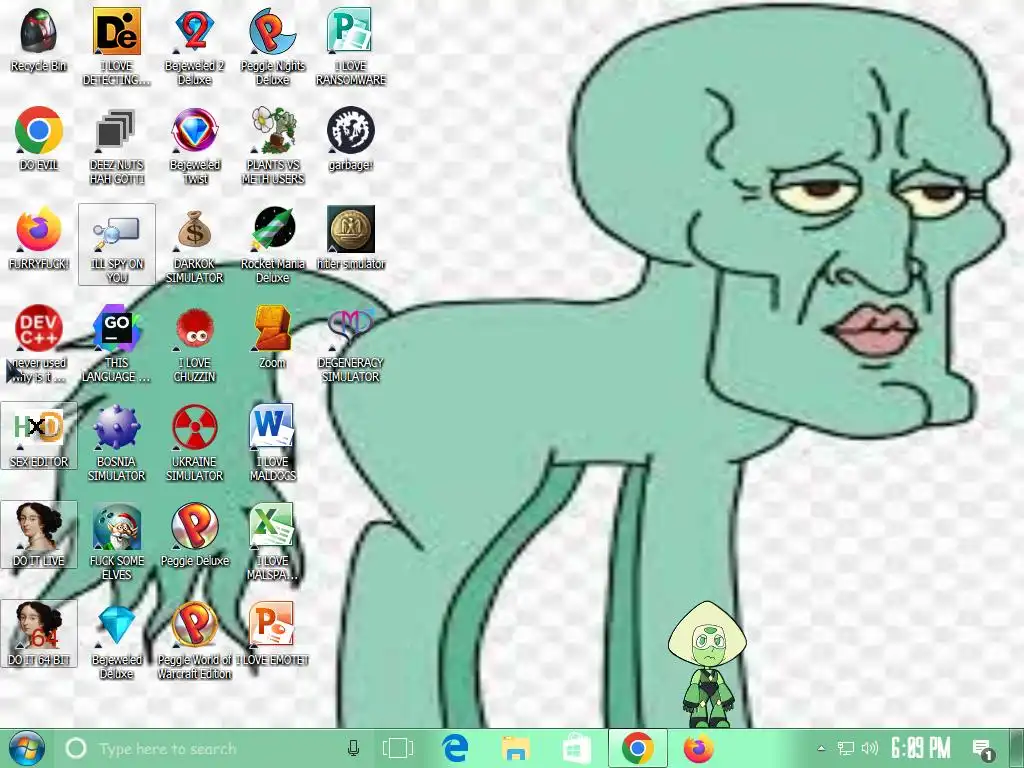This screenshot has height=768, width=1024.
Task: Select the Santa elf game icon
Action: [116, 527]
